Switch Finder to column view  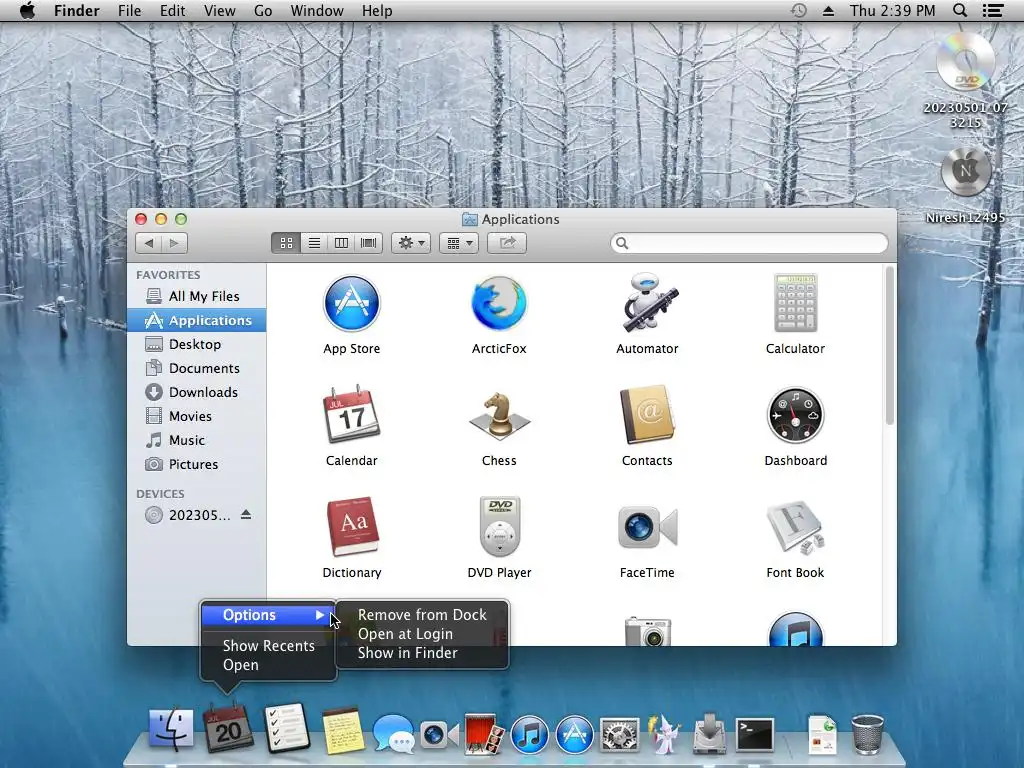click(x=341, y=243)
